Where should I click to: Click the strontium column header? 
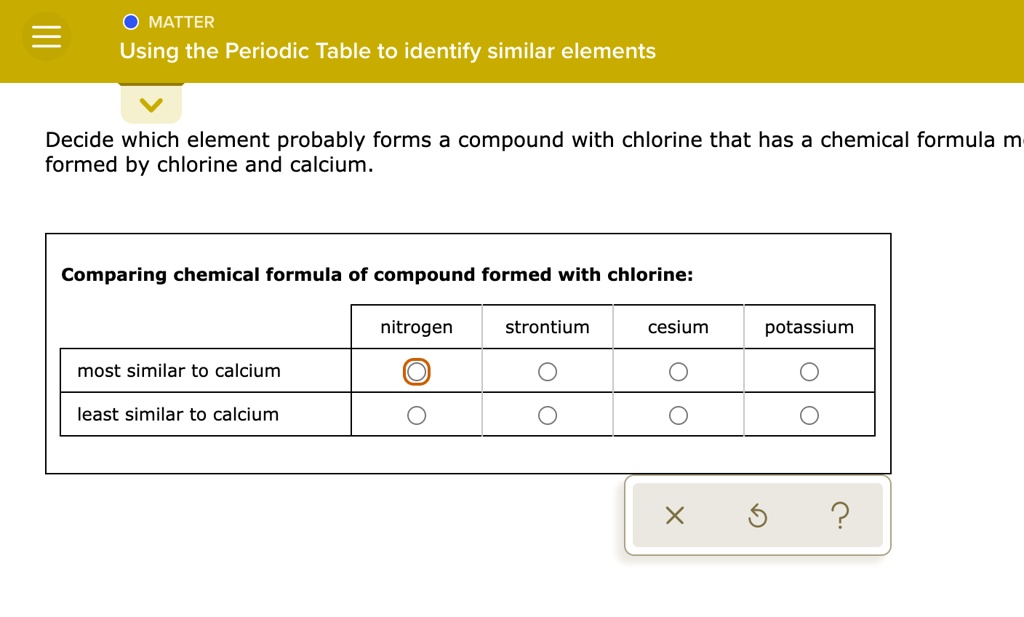pos(547,327)
